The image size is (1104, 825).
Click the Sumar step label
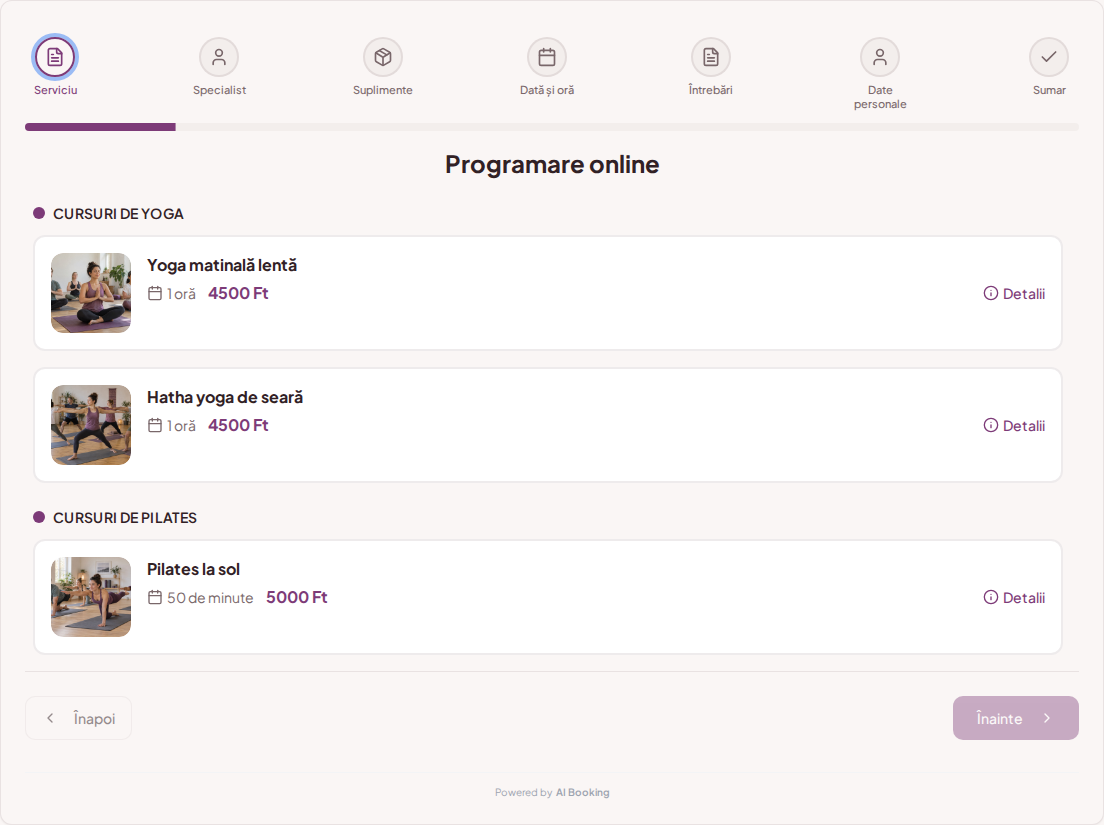pos(1049,90)
